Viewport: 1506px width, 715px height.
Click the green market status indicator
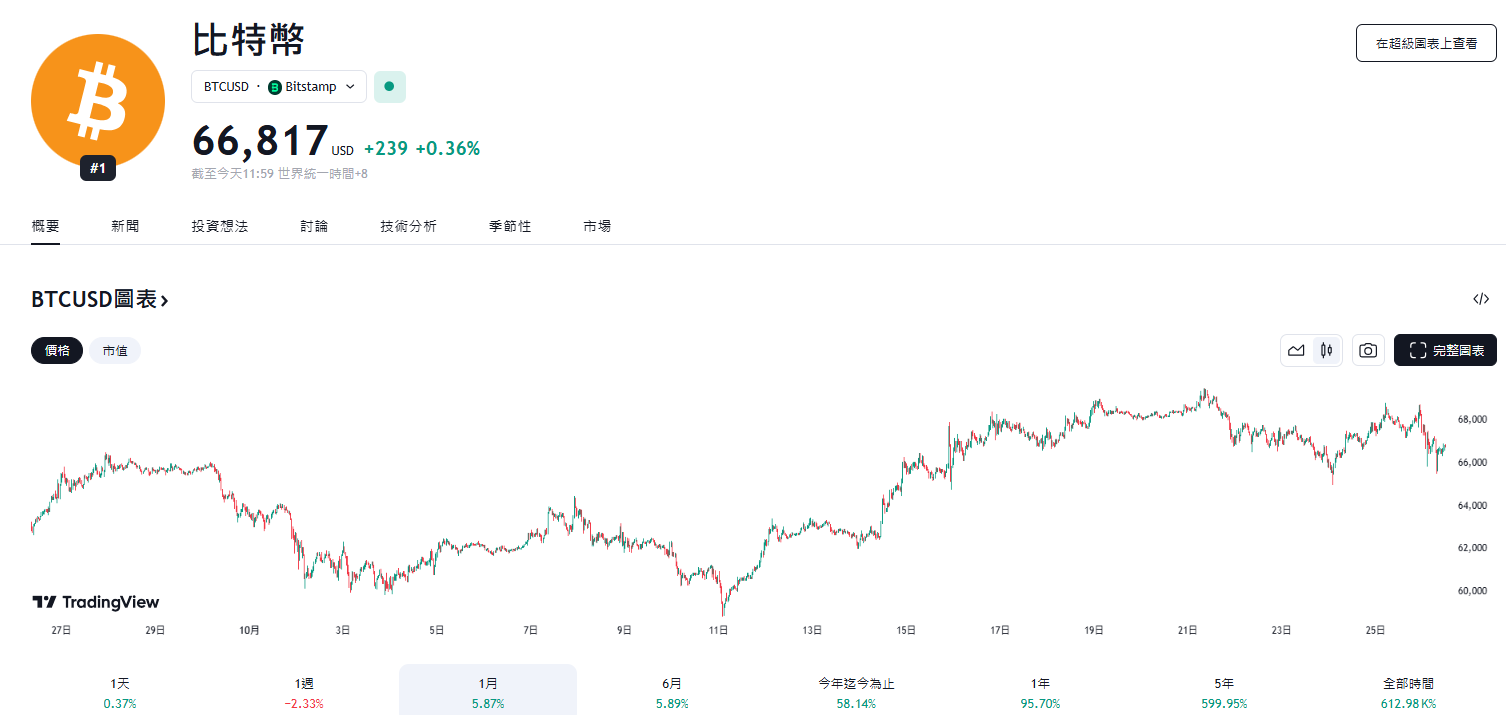389,87
